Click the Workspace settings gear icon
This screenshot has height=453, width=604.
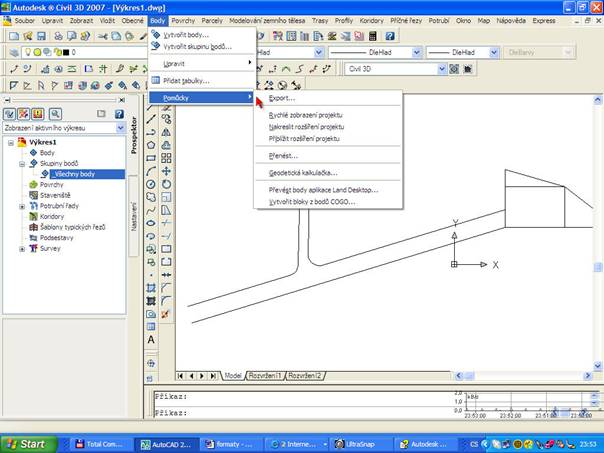tap(454, 69)
